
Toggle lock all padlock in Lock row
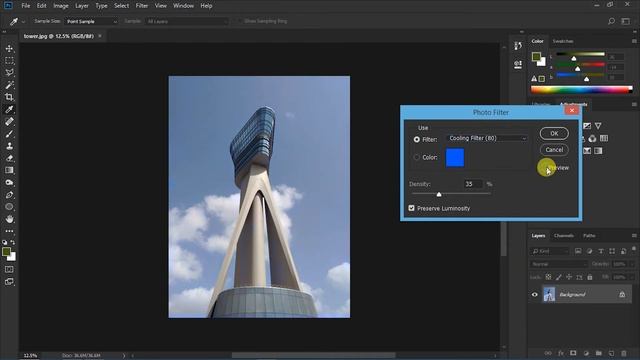click(590, 277)
